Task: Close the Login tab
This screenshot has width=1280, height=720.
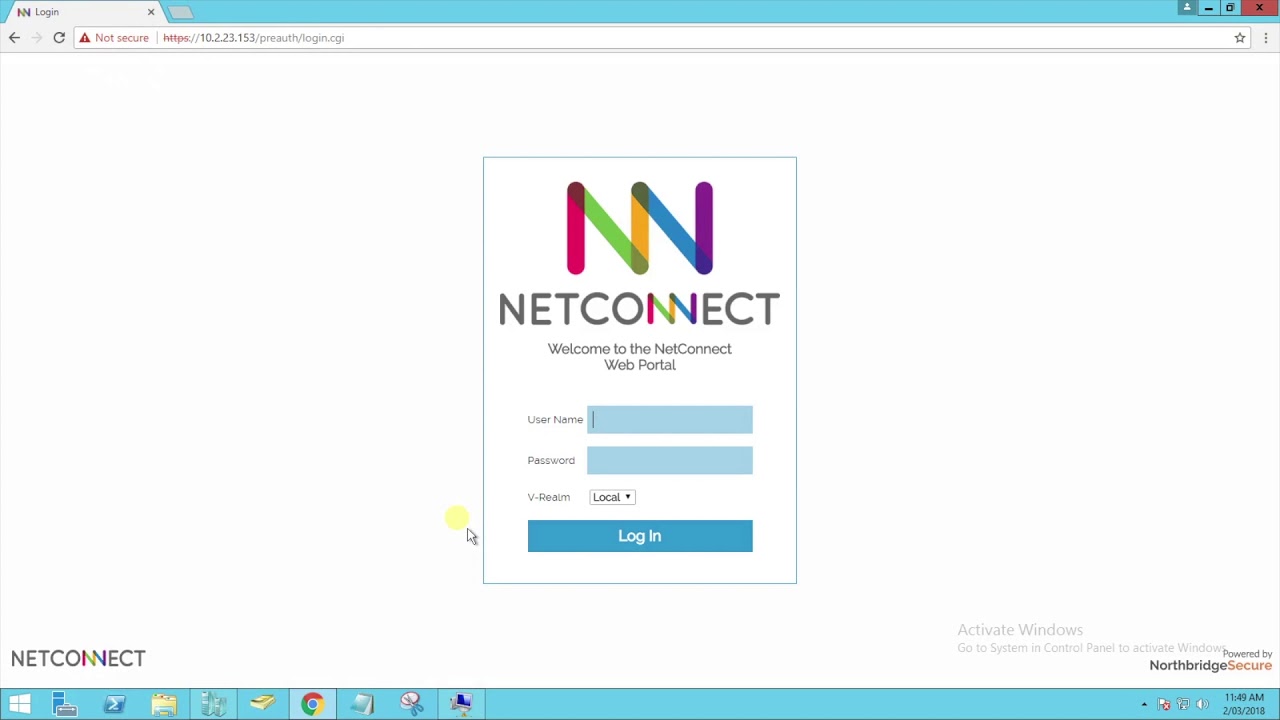Action: click(x=151, y=12)
